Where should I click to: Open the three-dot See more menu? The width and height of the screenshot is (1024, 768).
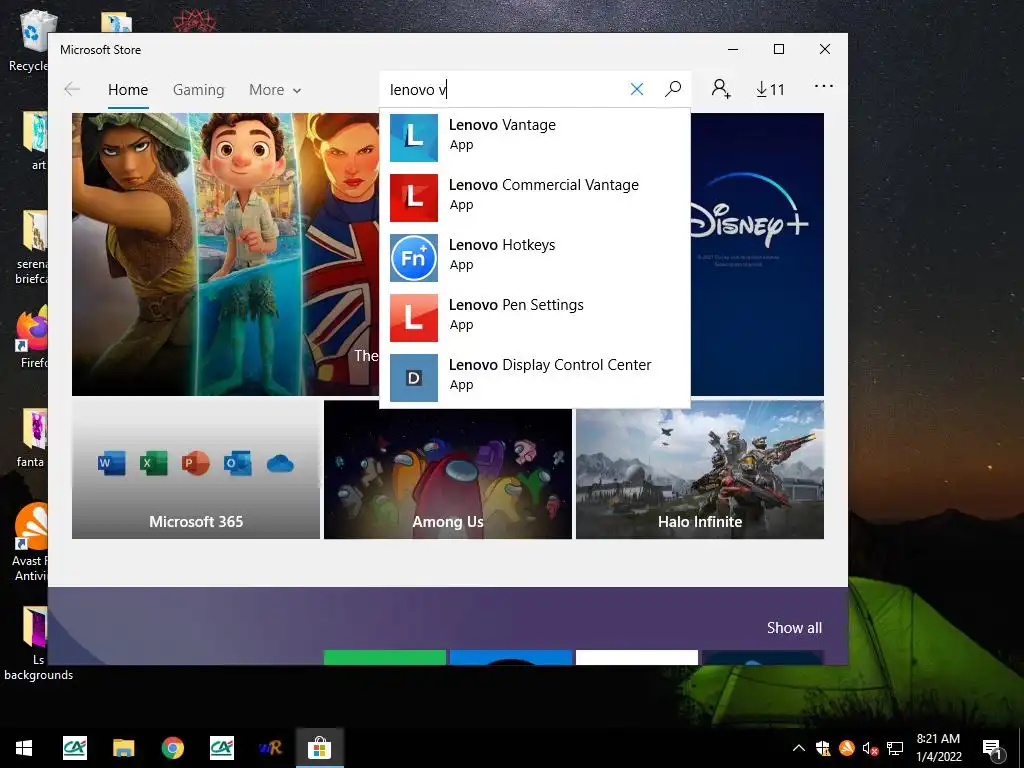824,86
